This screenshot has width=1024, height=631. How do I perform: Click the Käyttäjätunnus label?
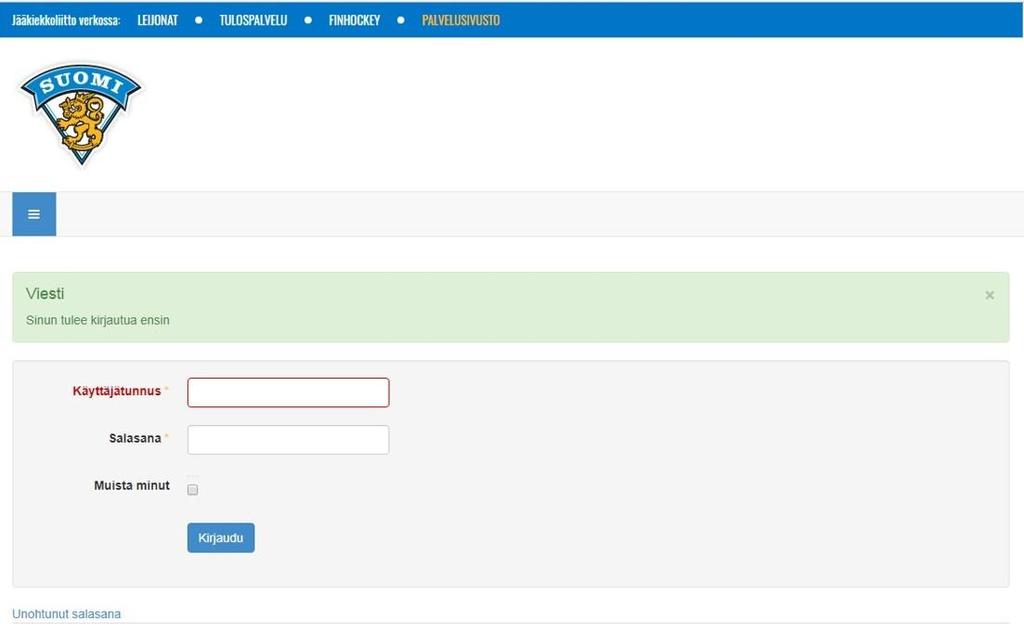(116, 391)
